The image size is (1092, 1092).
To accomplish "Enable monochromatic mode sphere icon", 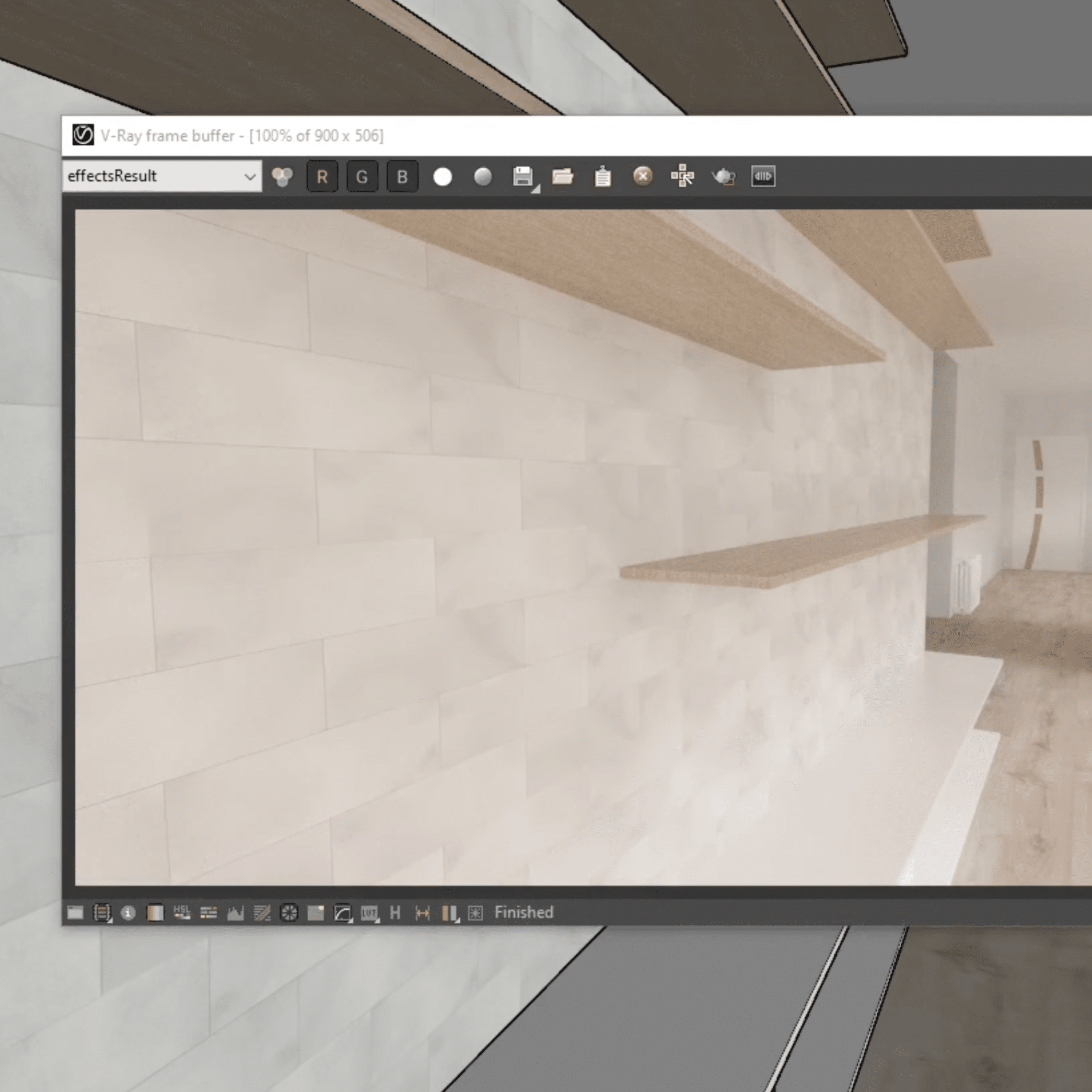I will pos(483,177).
